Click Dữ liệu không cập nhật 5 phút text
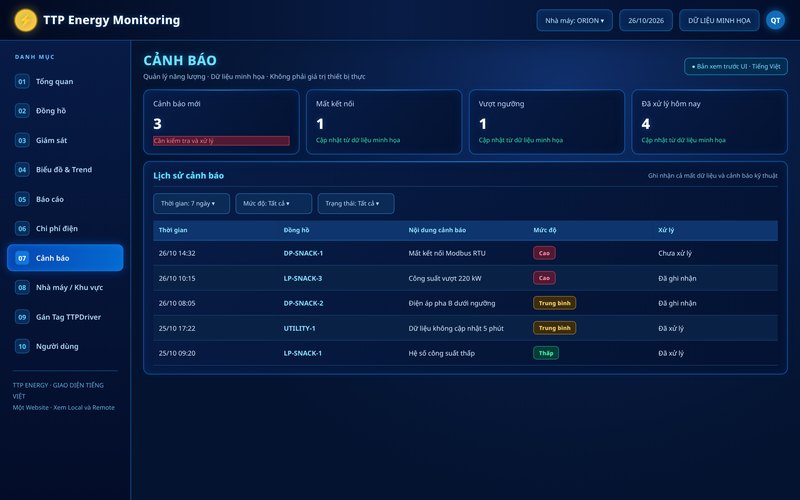The height and width of the screenshot is (500, 800). click(456, 328)
